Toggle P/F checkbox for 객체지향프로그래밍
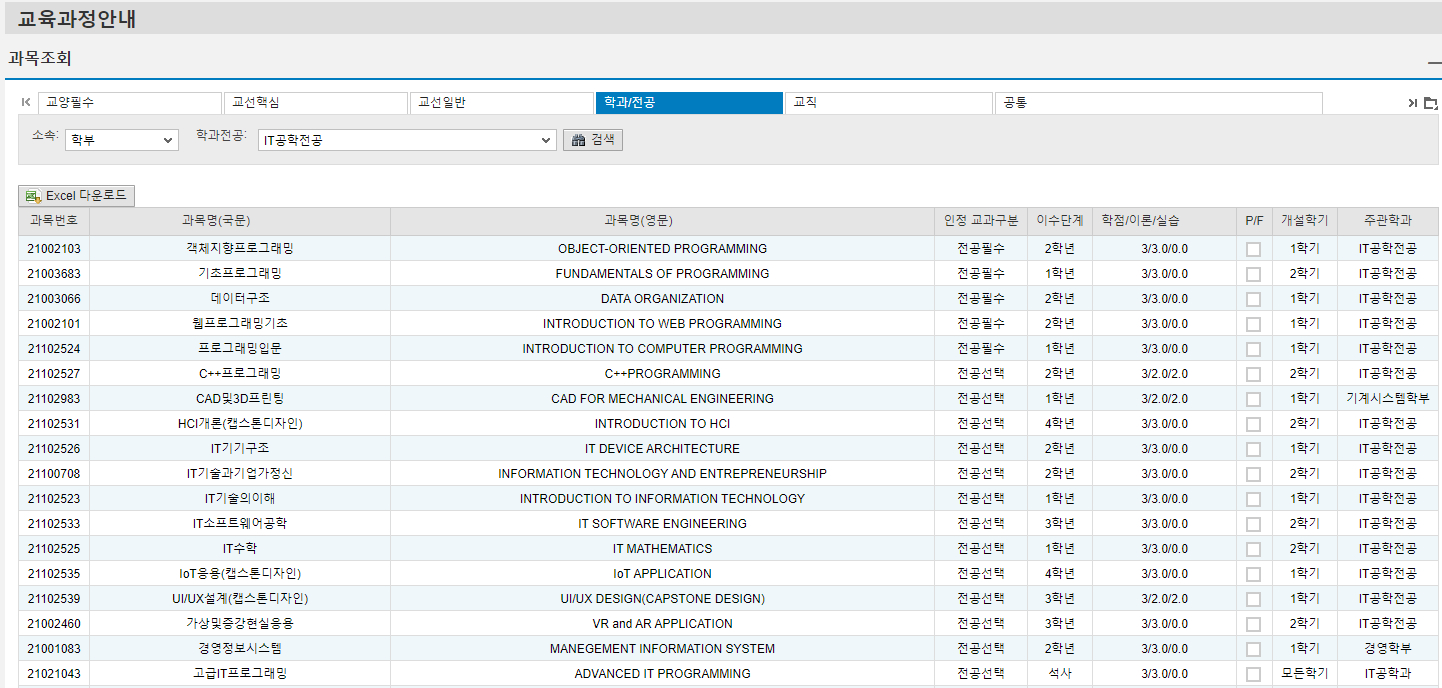This screenshot has height=688, width=1442. click(x=1253, y=249)
